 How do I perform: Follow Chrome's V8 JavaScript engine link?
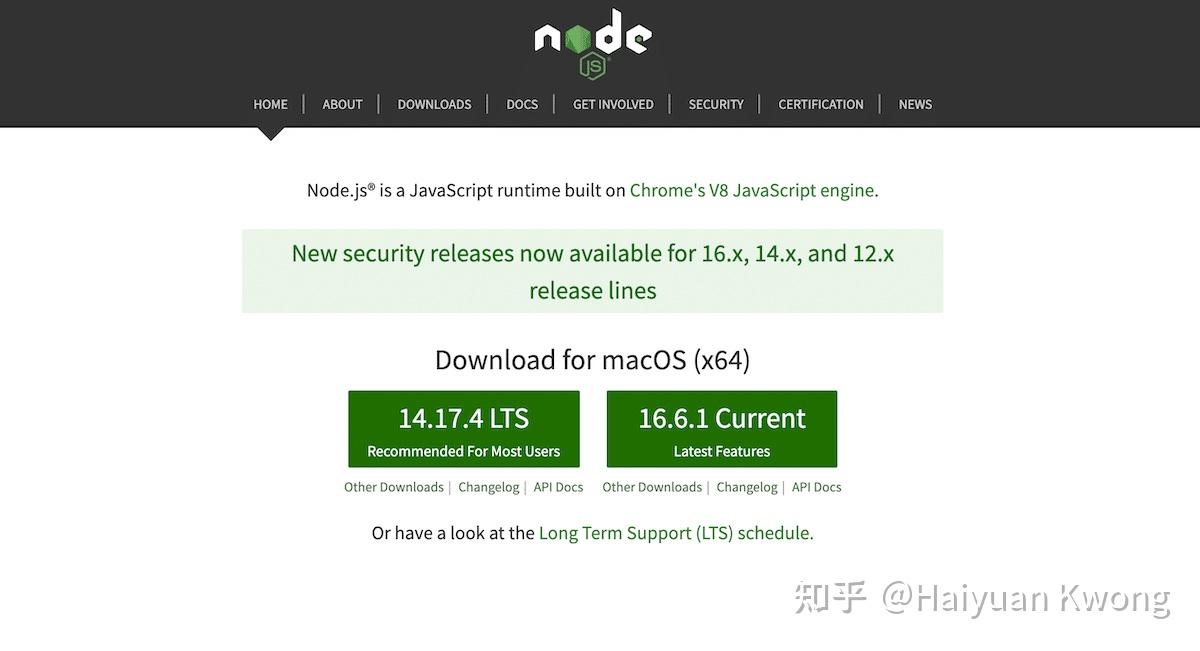pyautogui.click(x=753, y=190)
